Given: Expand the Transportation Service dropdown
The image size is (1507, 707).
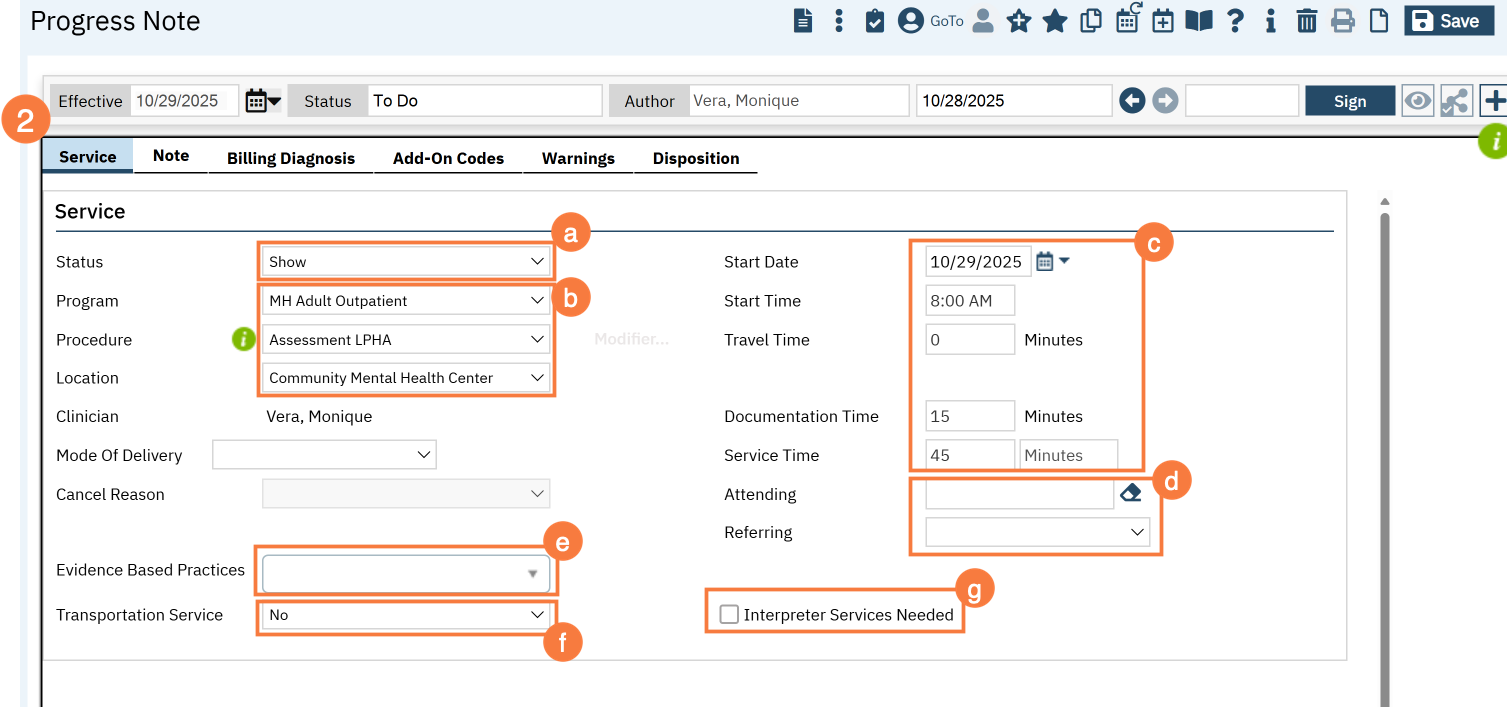Looking at the screenshot, I should point(407,615).
